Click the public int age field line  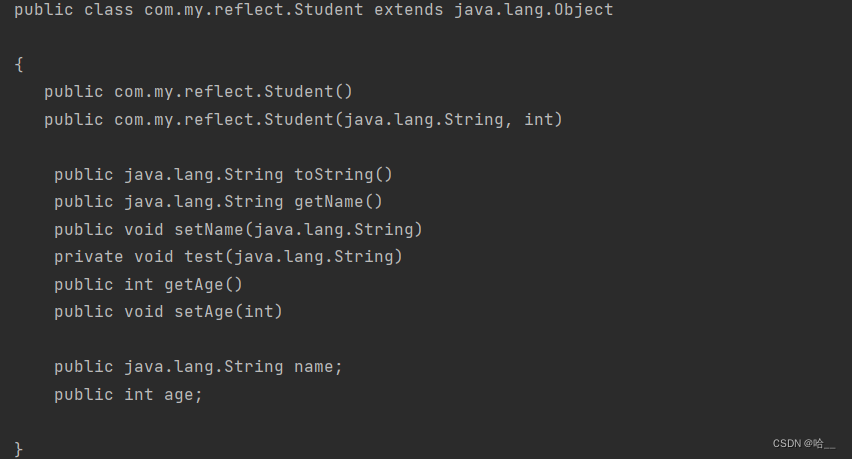[x=128, y=394]
